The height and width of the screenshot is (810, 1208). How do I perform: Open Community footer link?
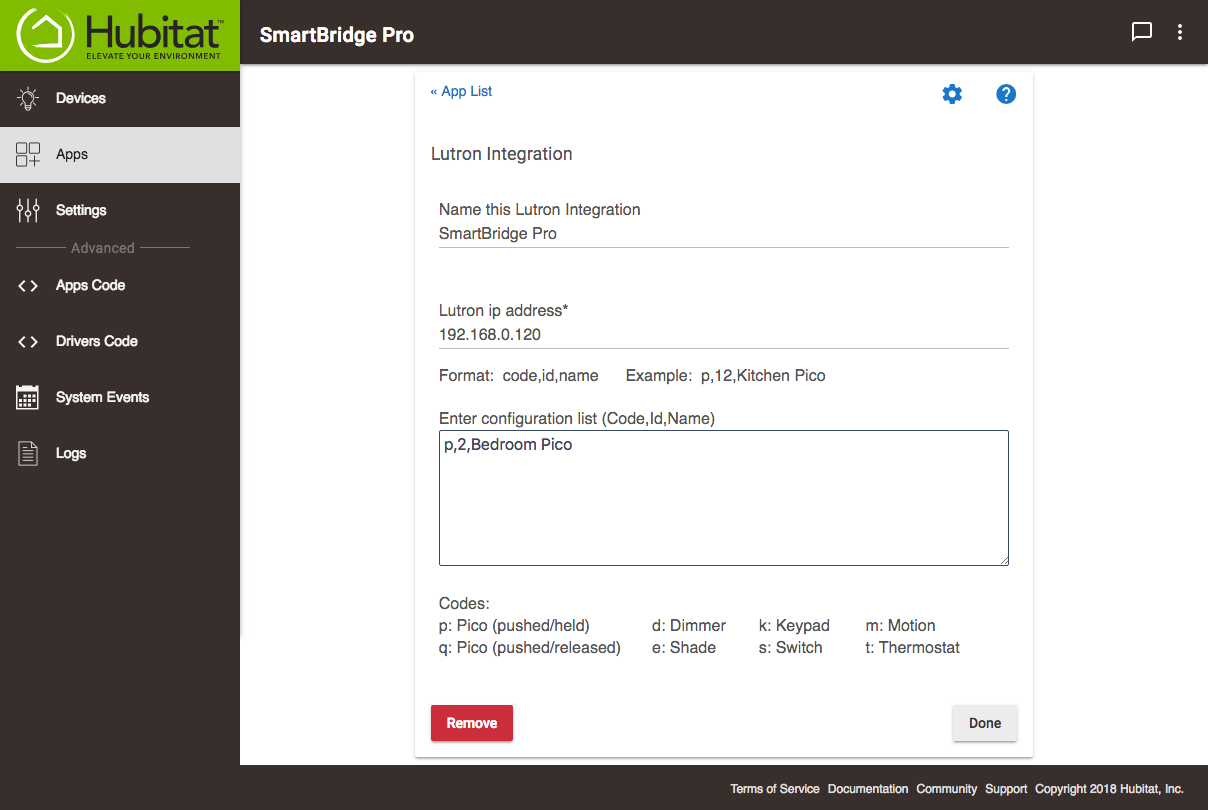(x=947, y=789)
